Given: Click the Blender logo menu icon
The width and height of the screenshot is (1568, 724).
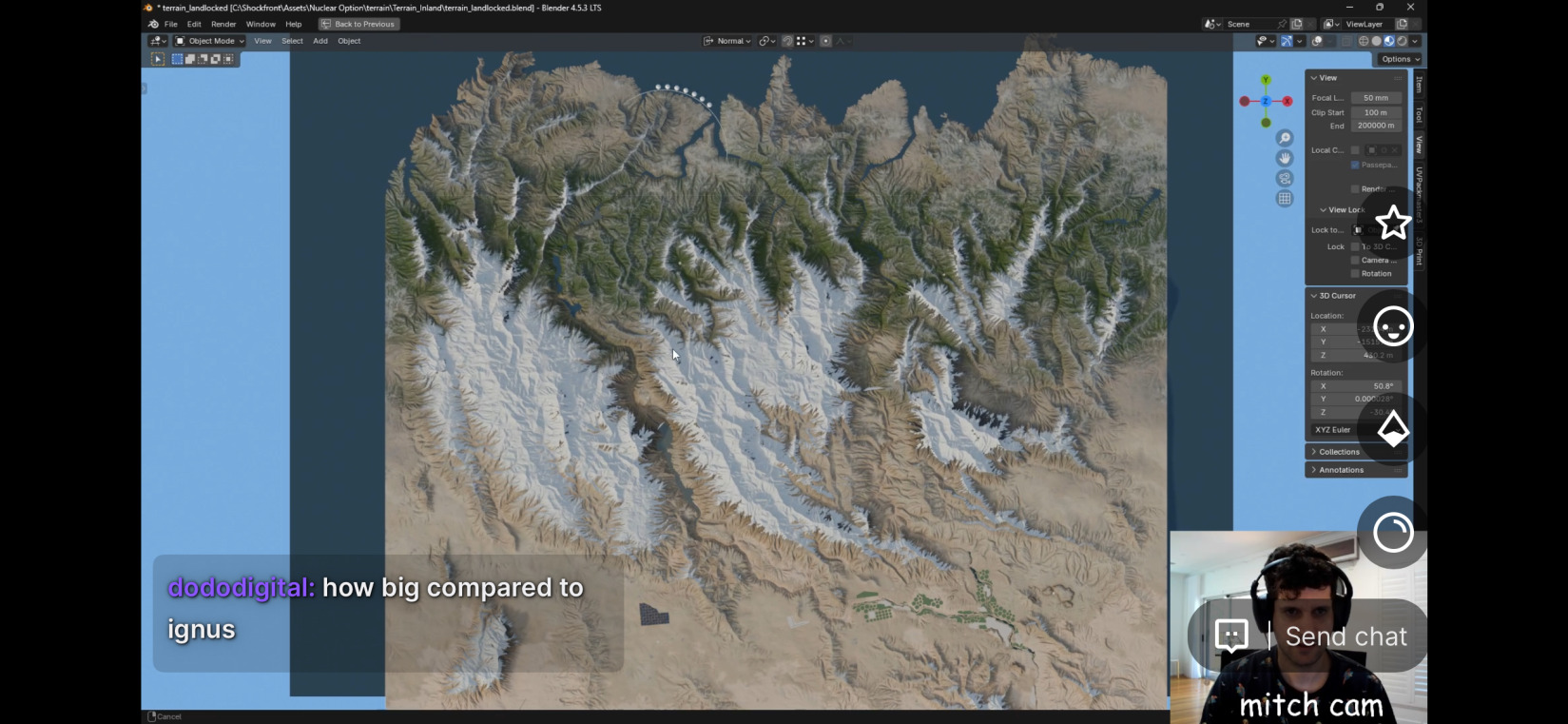Looking at the screenshot, I should tap(153, 24).
